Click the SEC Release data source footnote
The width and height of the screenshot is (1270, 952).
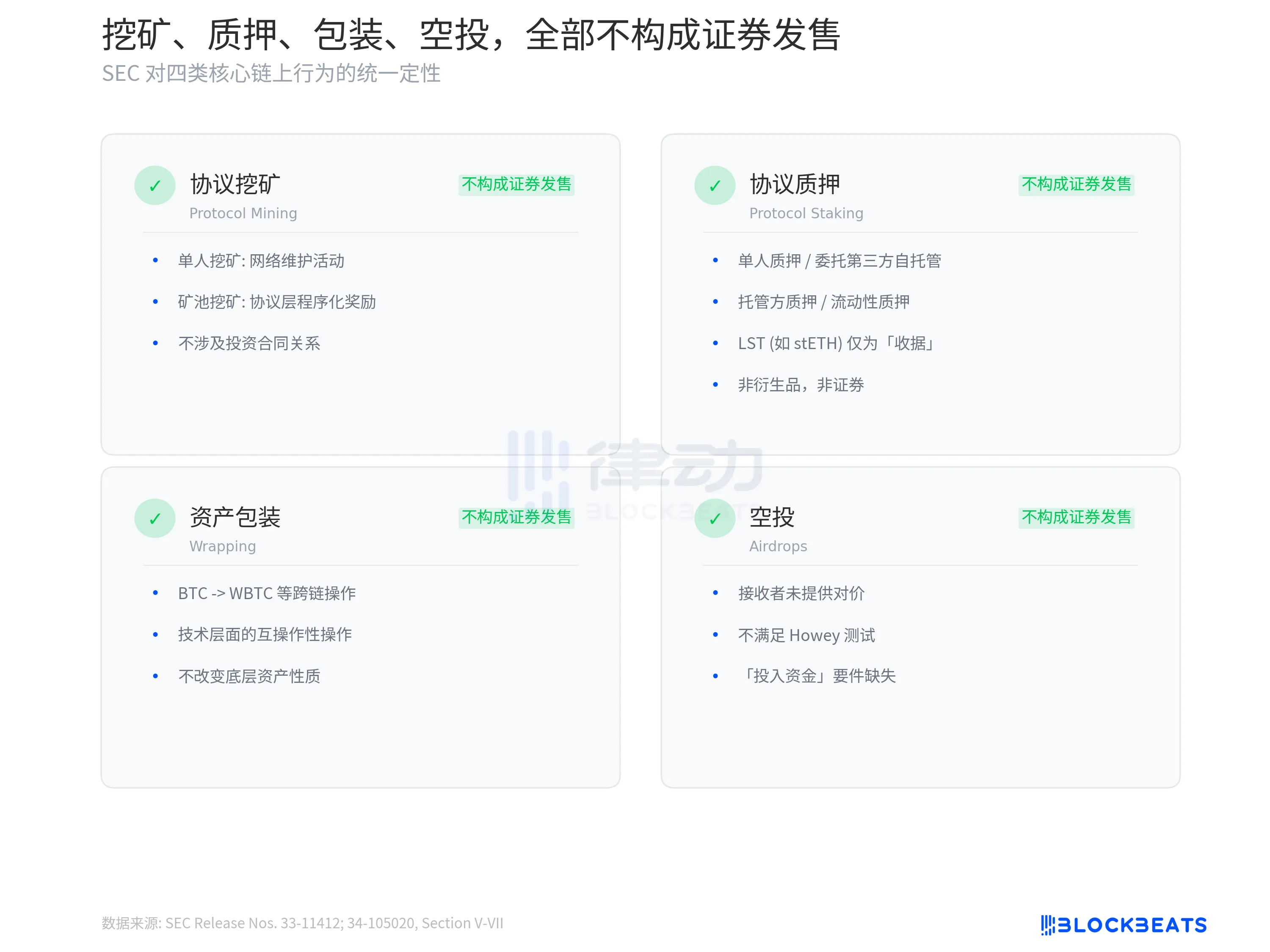click(x=303, y=923)
